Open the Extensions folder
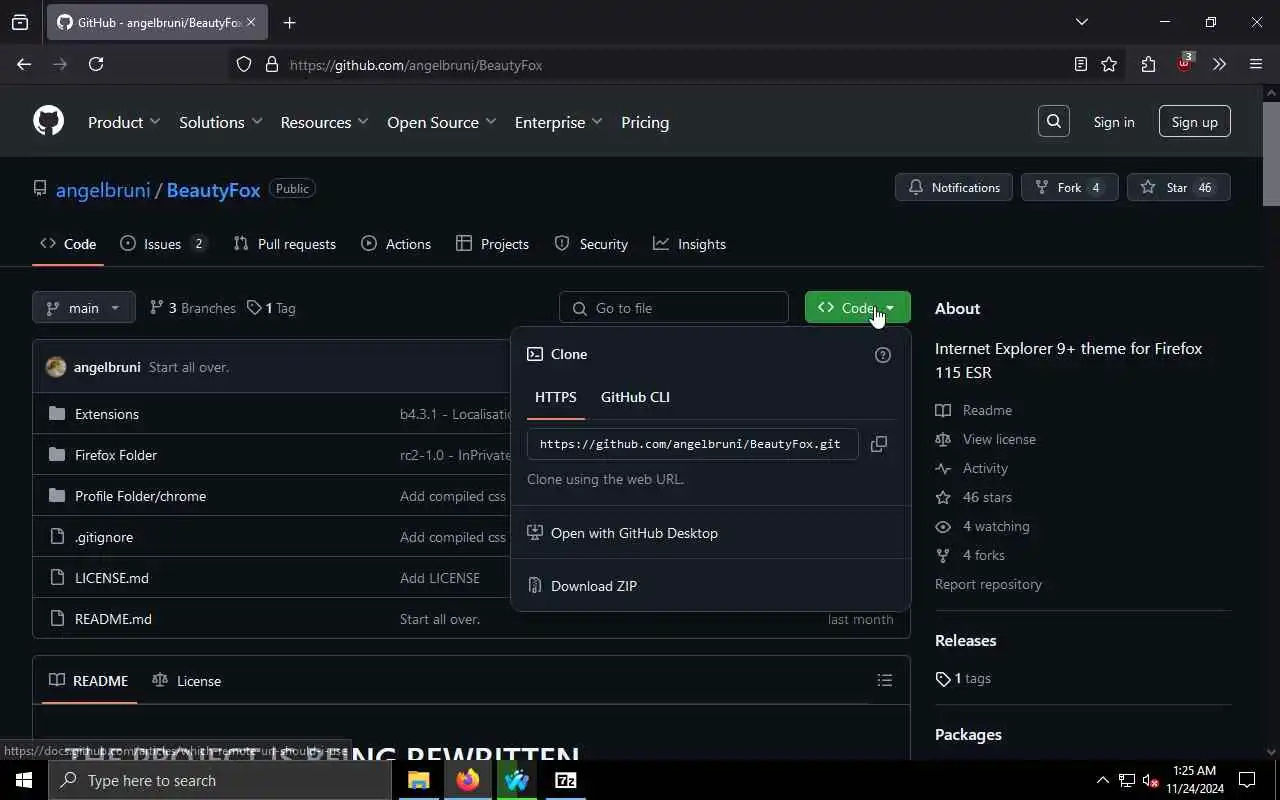This screenshot has height=800, width=1280. click(107, 414)
